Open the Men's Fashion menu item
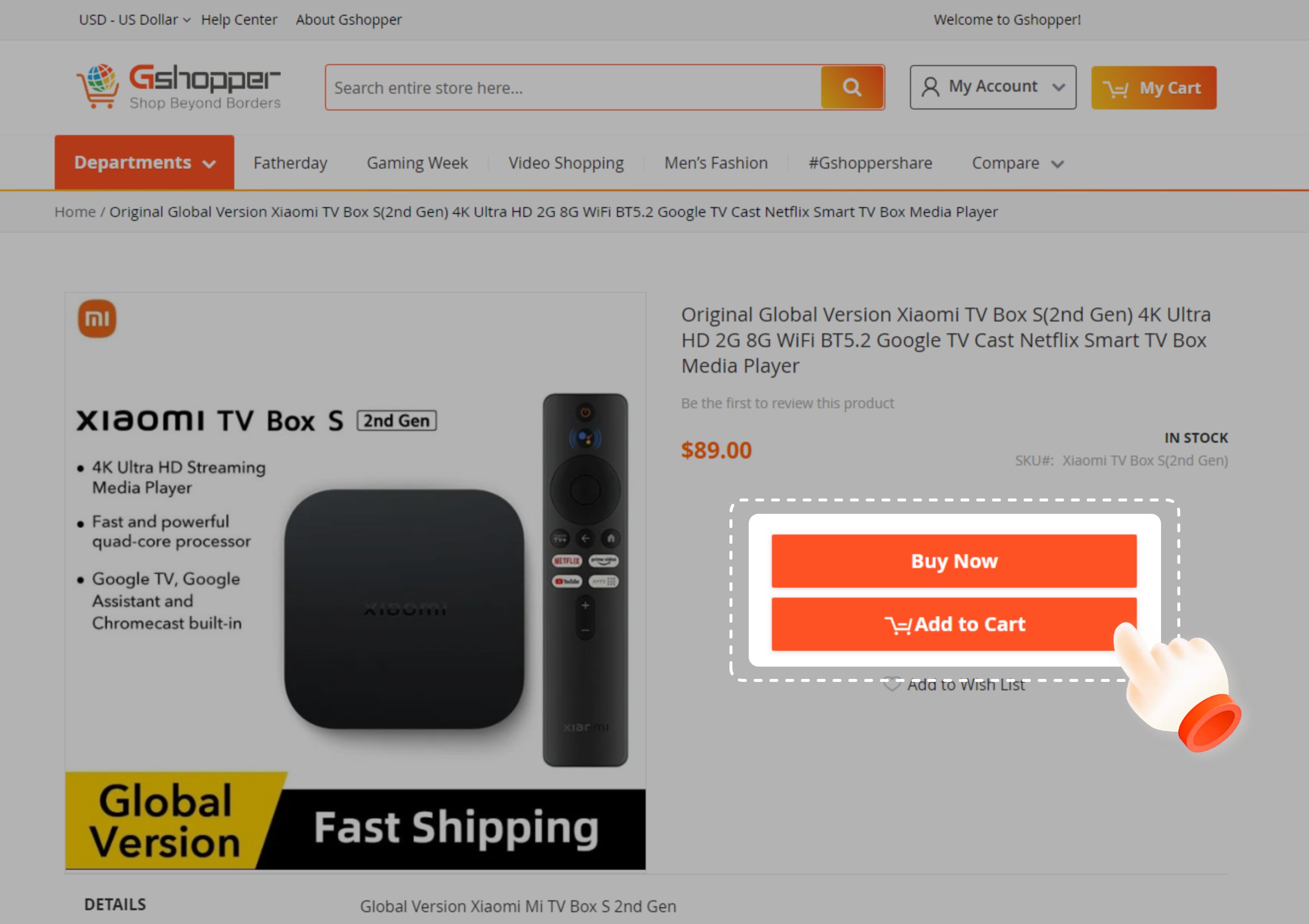1309x924 pixels. tap(716, 163)
